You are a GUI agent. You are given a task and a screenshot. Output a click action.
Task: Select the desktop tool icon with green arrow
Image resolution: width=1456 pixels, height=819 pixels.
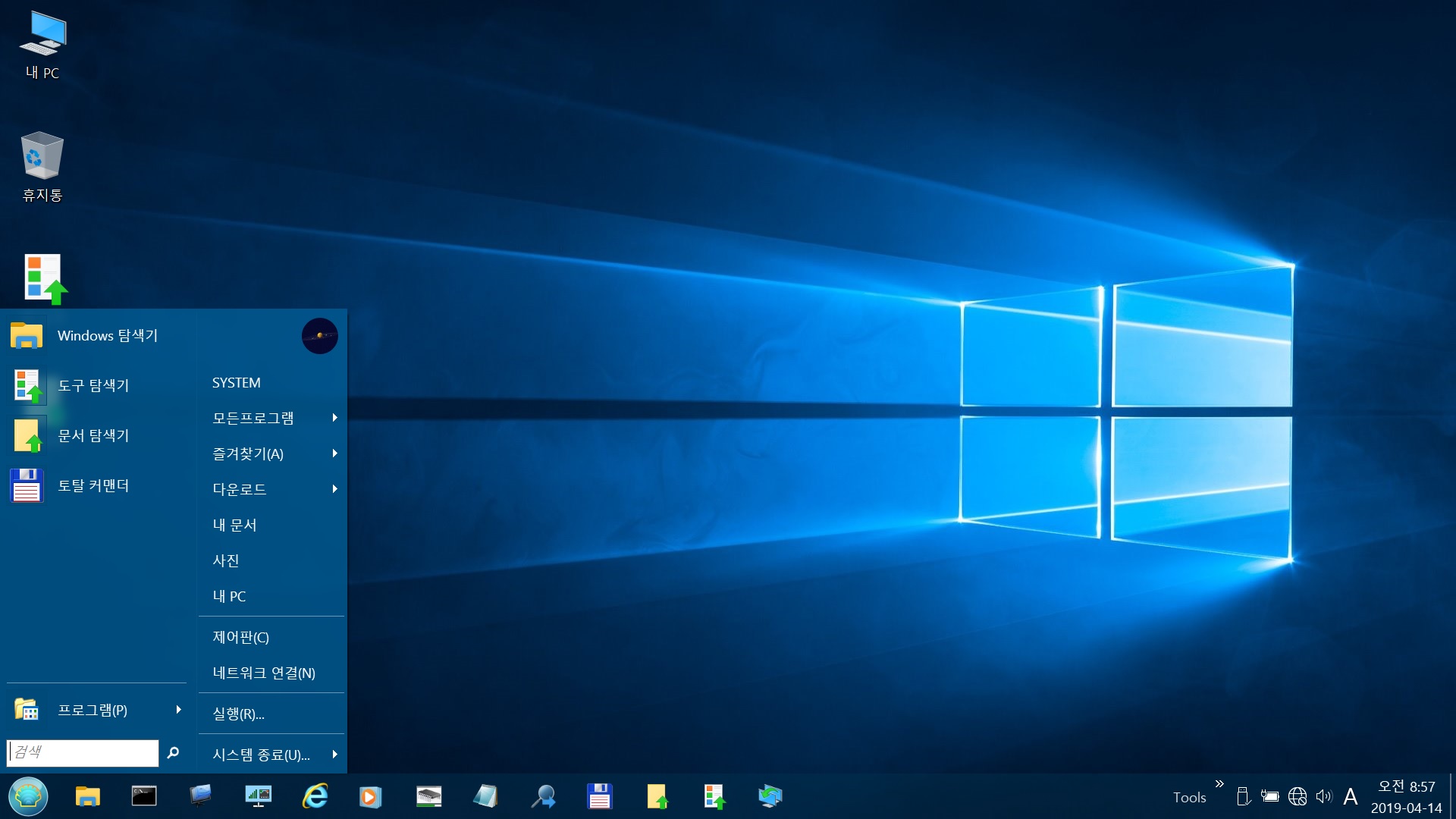coord(44,279)
